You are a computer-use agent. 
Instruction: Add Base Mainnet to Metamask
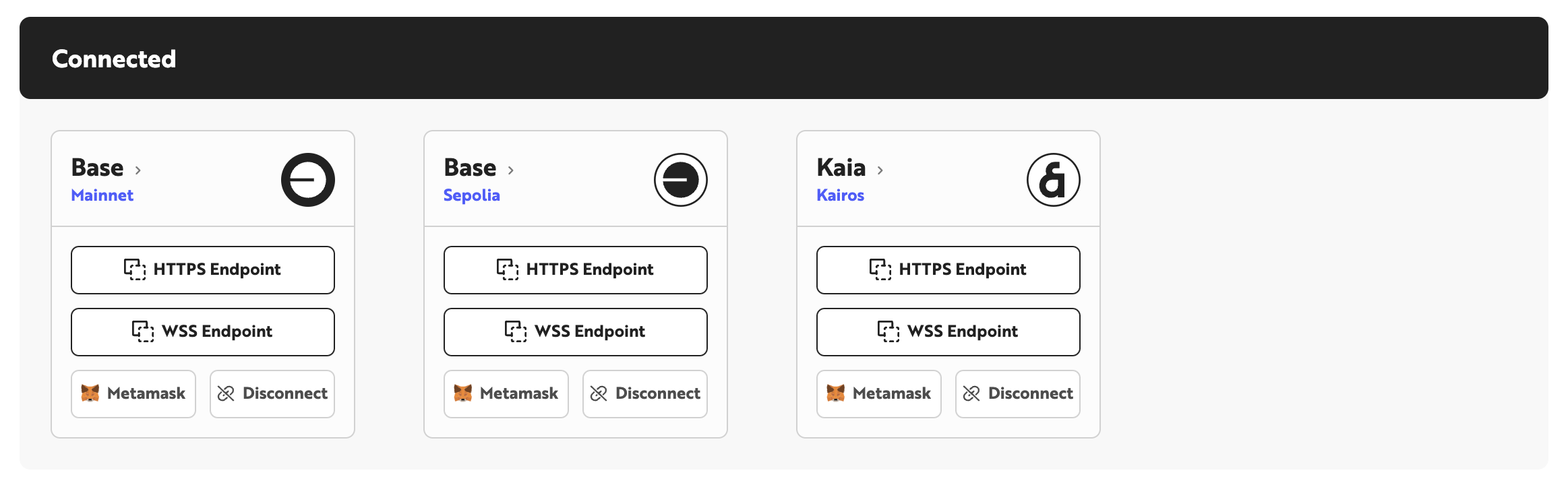133,394
